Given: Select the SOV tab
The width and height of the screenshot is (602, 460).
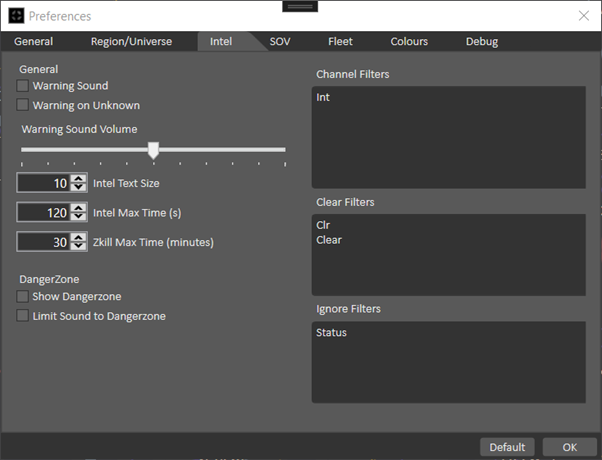Looking at the screenshot, I should click(x=280, y=42).
